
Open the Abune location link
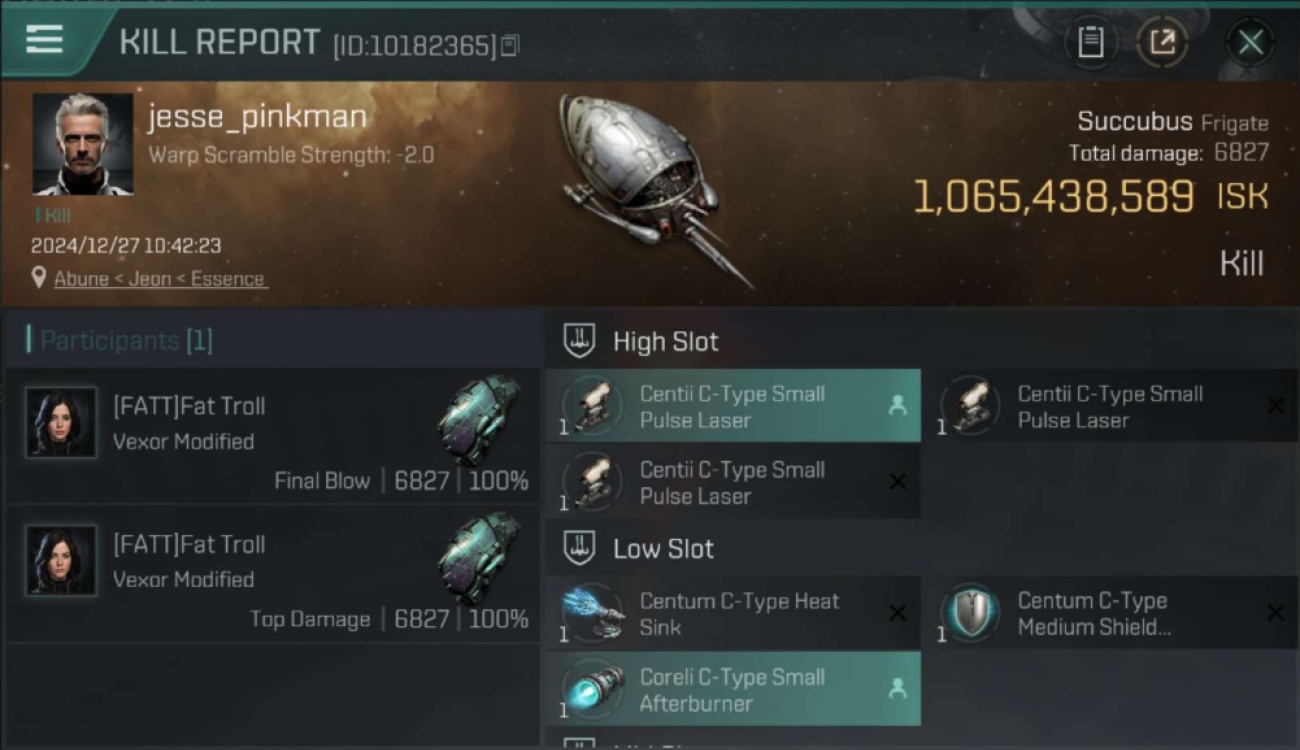[160, 279]
